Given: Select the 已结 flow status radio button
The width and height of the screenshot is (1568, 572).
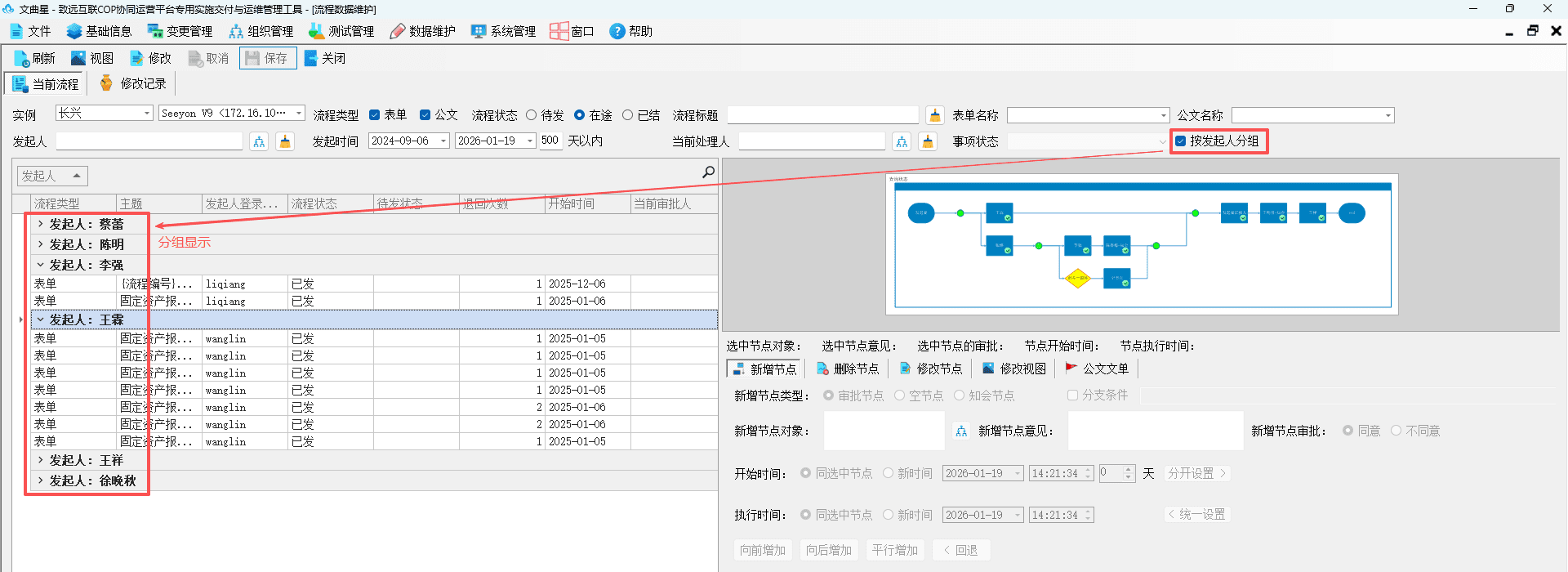Looking at the screenshot, I should (x=627, y=115).
